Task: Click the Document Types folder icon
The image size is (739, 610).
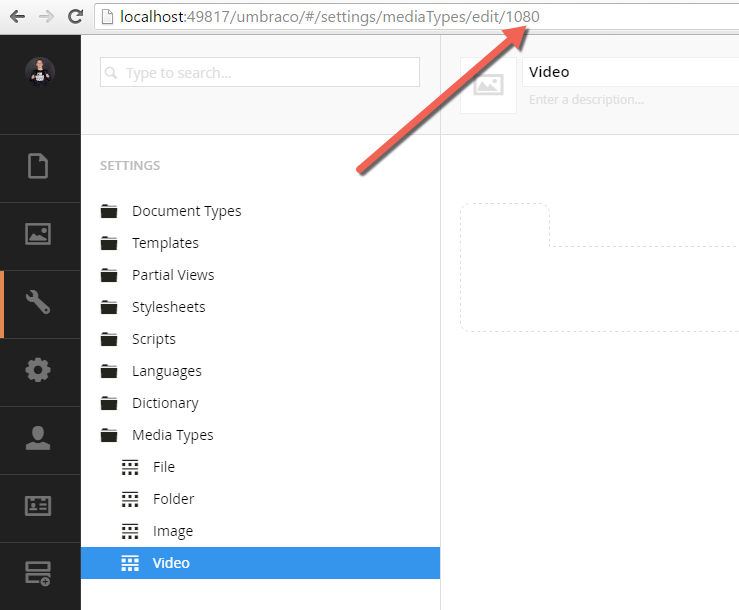Action: pos(109,211)
